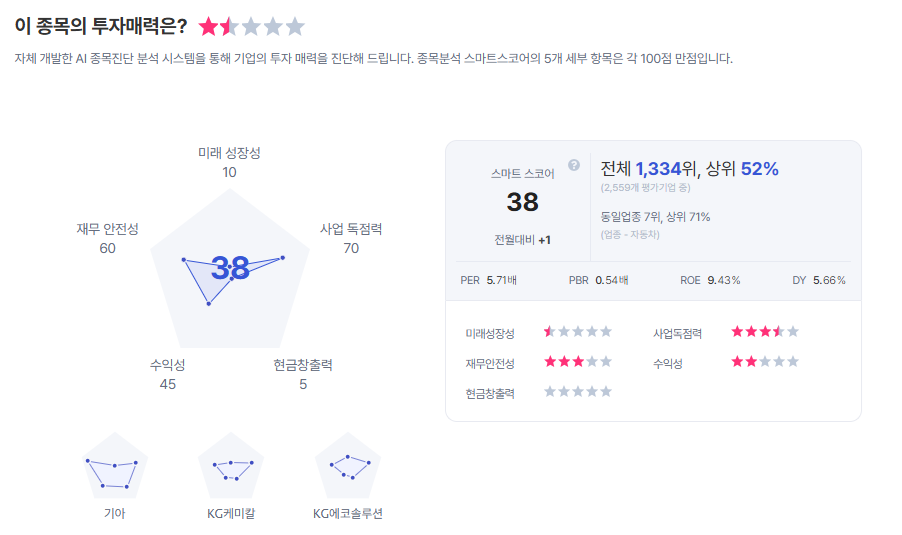The height and width of the screenshot is (535, 902).
Task: Click the smart score help question icon
Action: (x=574, y=165)
